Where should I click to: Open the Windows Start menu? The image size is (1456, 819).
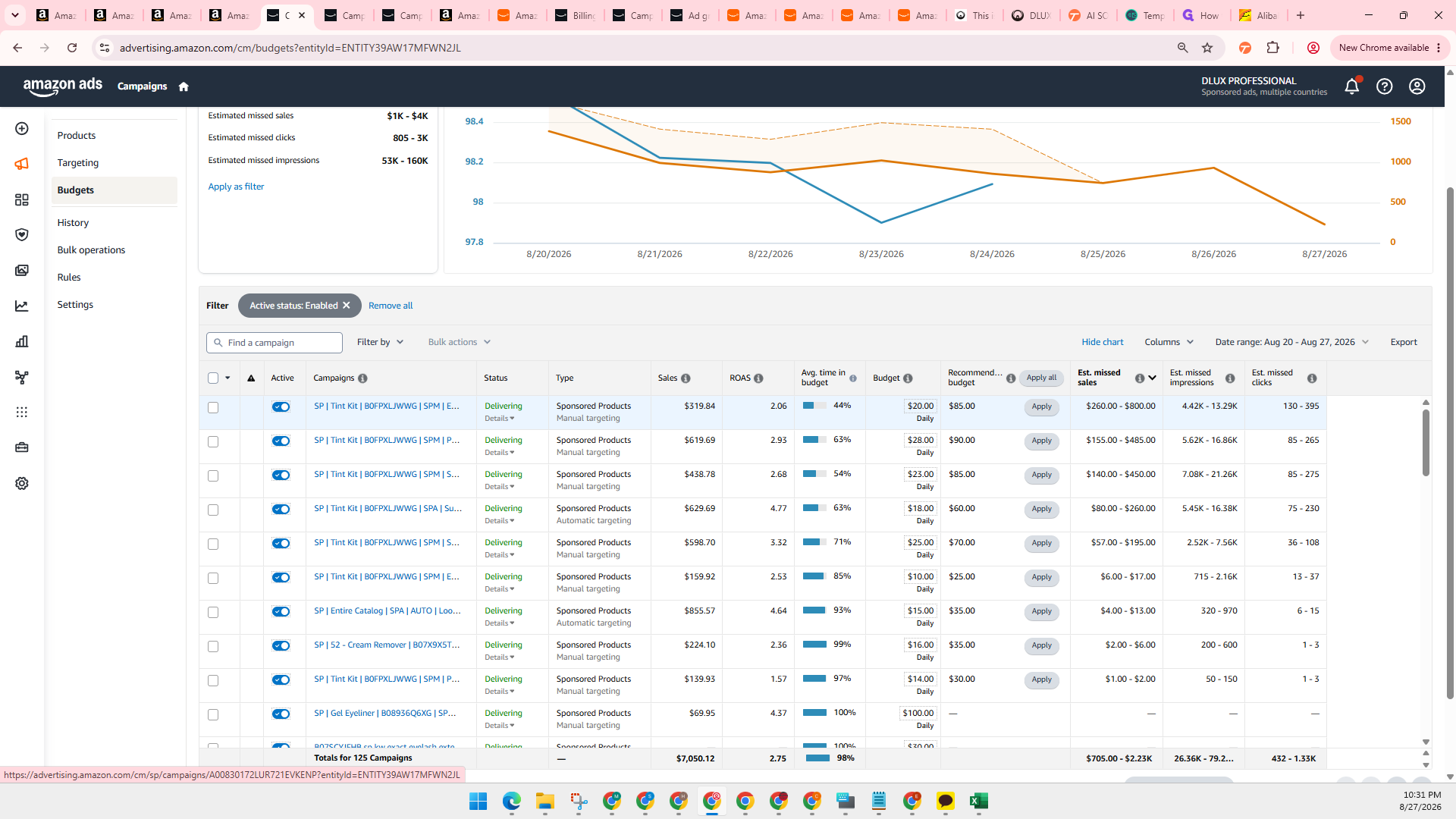pos(479,802)
